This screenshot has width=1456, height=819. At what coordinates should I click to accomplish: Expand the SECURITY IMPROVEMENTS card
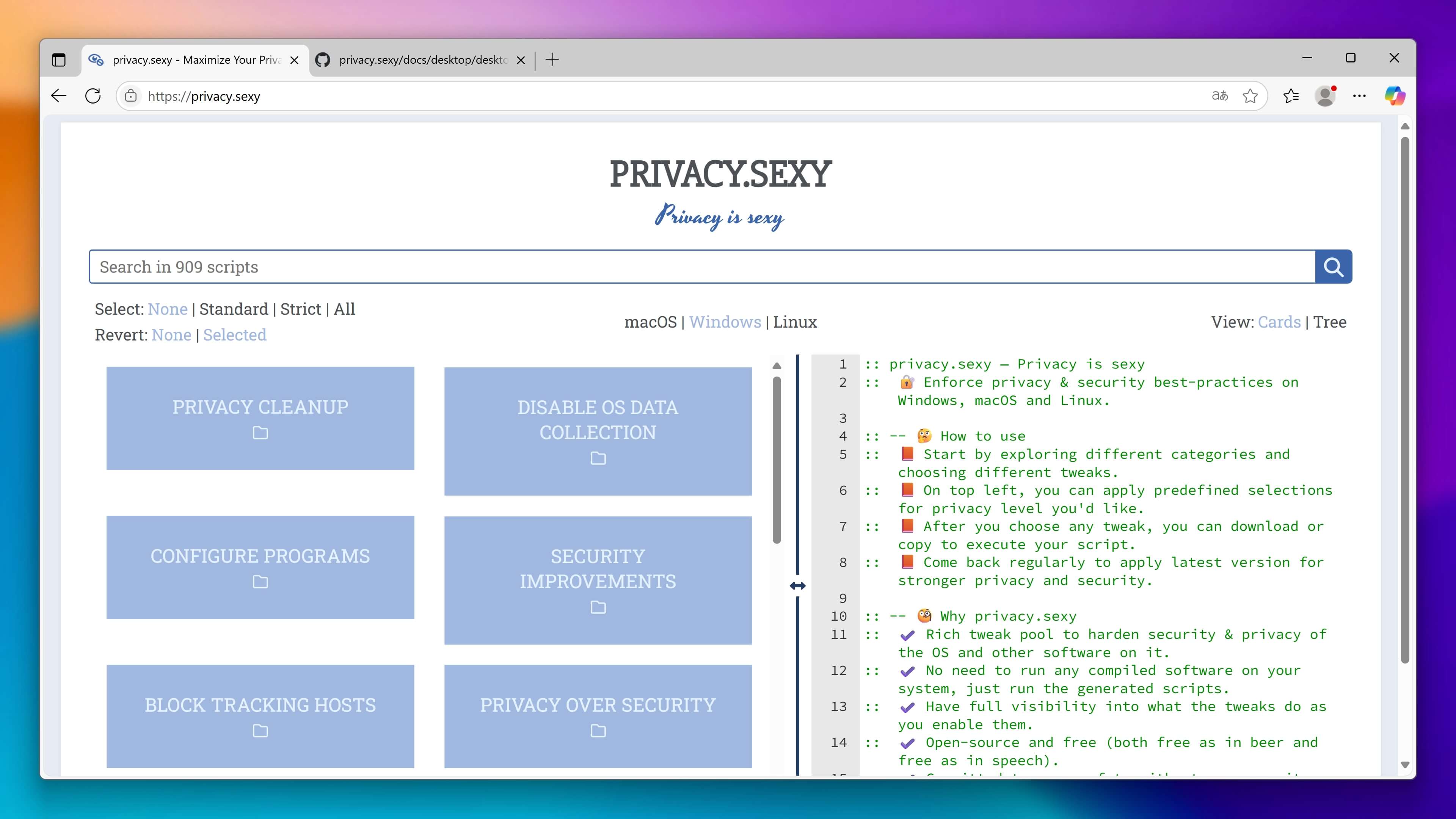tap(598, 581)
